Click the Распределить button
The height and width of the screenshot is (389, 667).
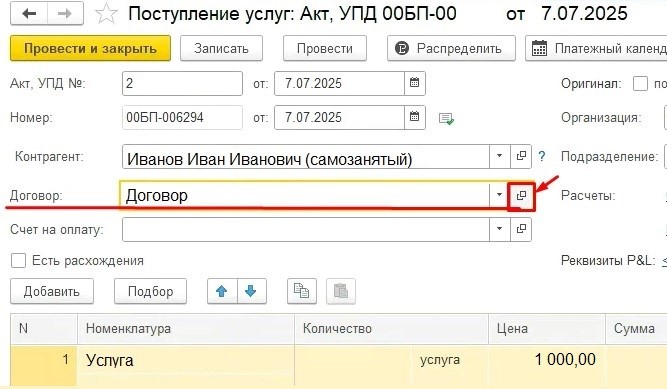click(451, 48)
